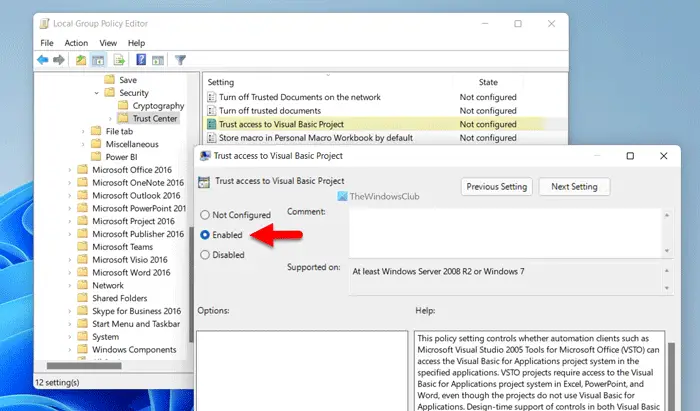This screenshot has width=700, height=411.
Task: Open Help via the question mark icon
Action: (141, 59)
